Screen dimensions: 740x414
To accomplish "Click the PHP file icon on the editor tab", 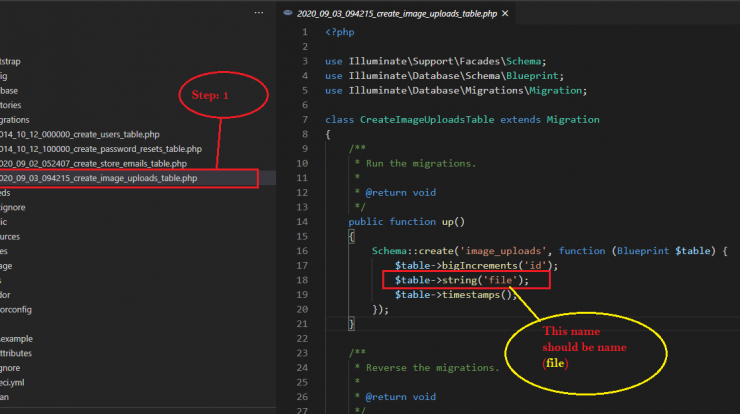I will coord(287,13).
